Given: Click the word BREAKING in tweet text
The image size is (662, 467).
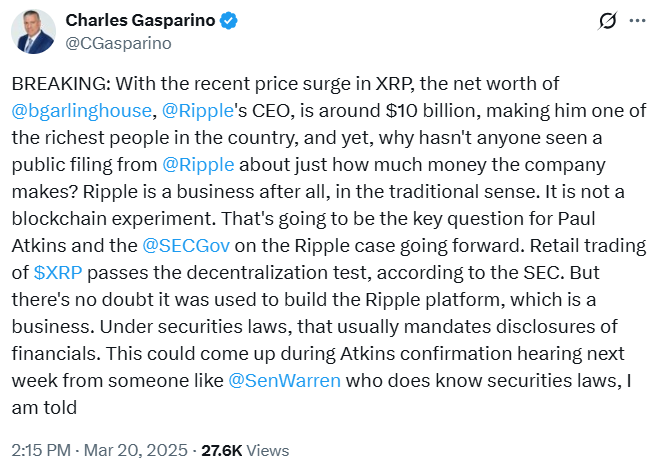Looking at the screenshot, I should coord(60,84).
